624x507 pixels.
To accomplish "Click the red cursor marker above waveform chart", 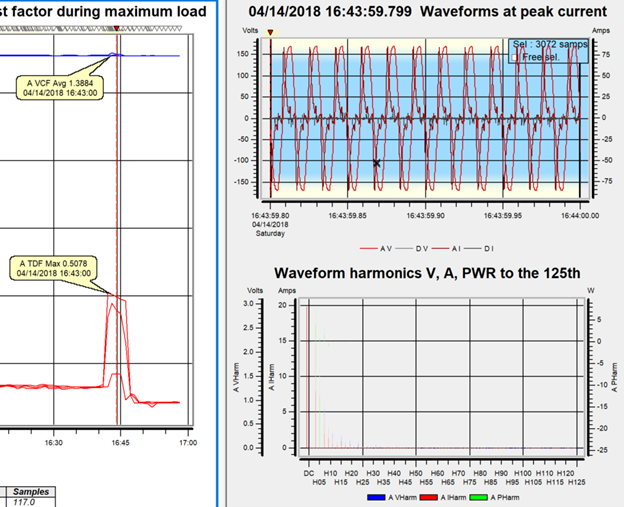I will (x=270, y=33).
